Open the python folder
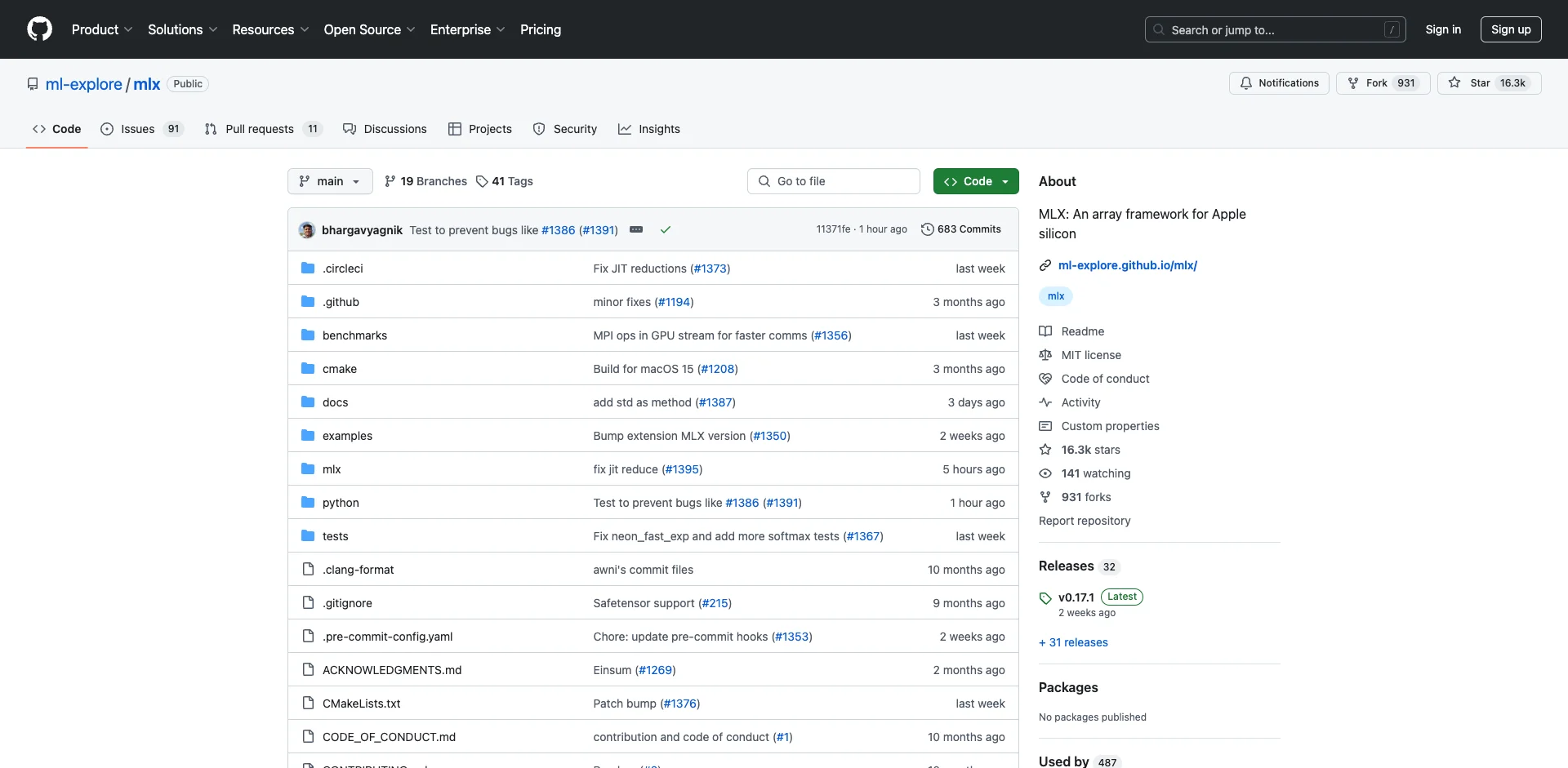Viewport: 1568px width, 768px height. (341, 503)
